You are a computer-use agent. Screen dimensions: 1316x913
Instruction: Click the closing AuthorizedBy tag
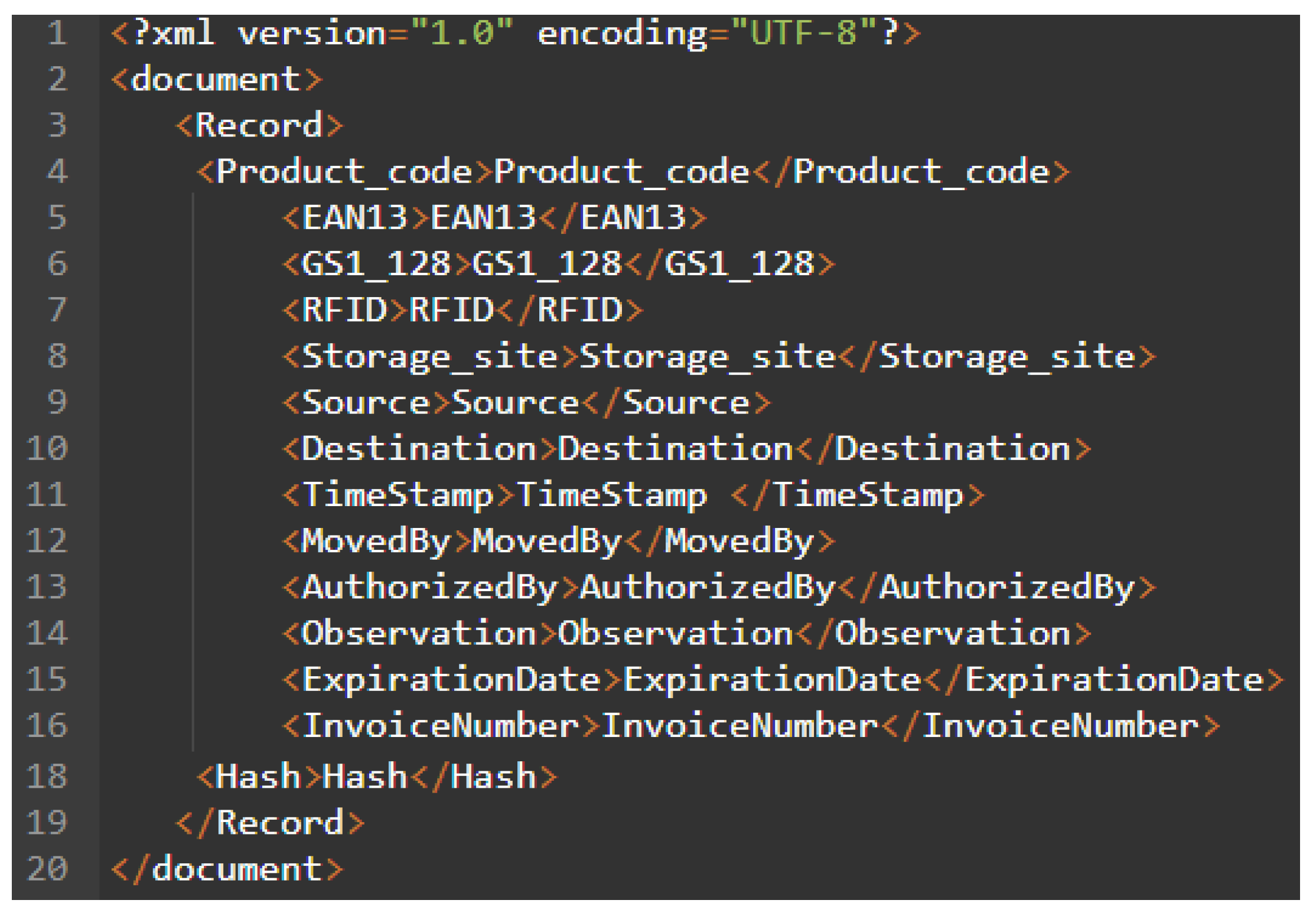[x=997, y=587]
